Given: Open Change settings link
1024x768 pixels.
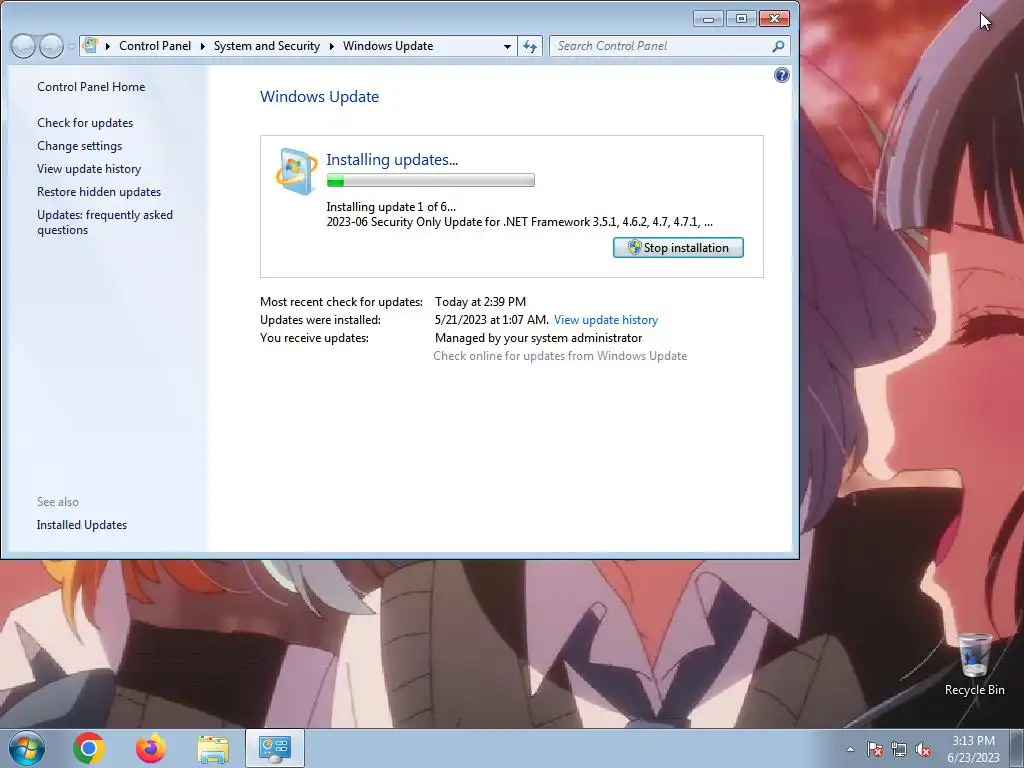Looking at the screenshot, I should pyautogui.click(x=80, y=146).
